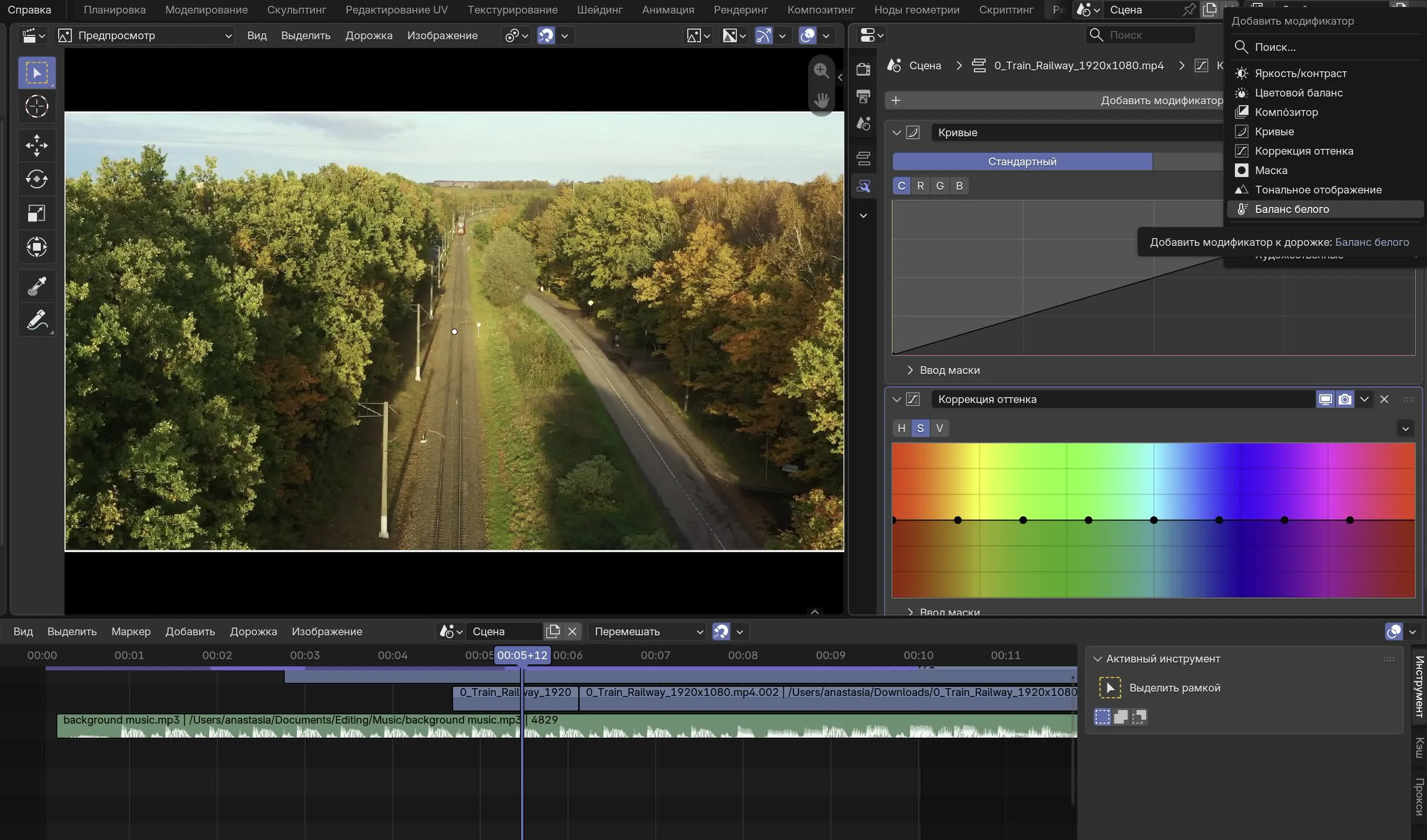This screenshot has width=1427, height=840.
Task: Click the plus icon on Add Modifier bar
Action: coord(896,101)
